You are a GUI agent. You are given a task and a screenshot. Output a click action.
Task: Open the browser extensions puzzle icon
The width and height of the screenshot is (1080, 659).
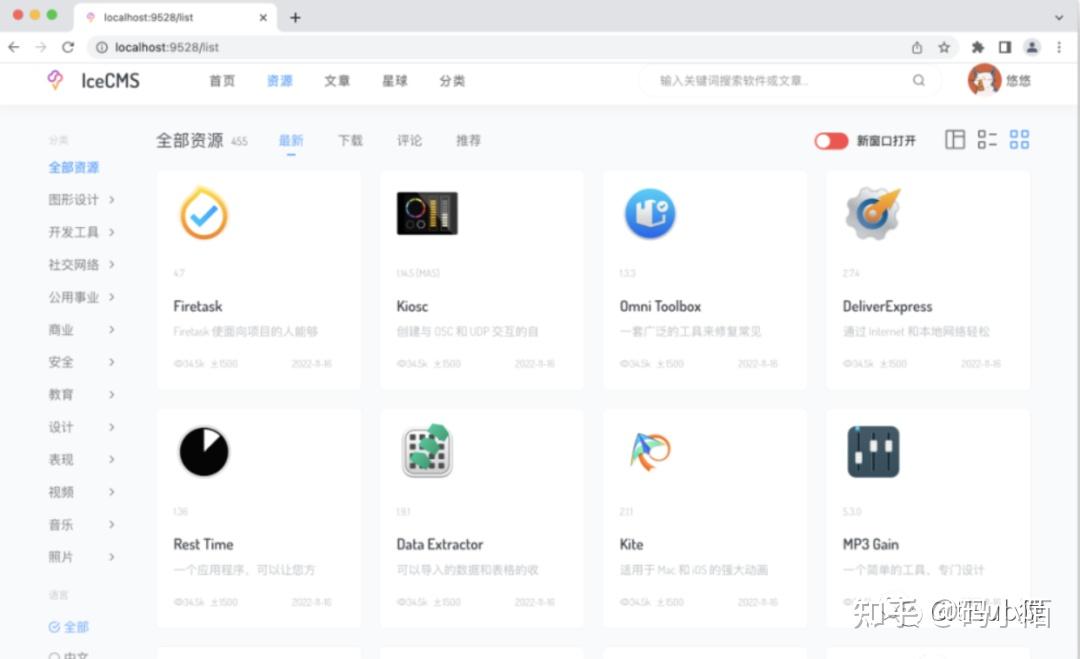(977, 48)
